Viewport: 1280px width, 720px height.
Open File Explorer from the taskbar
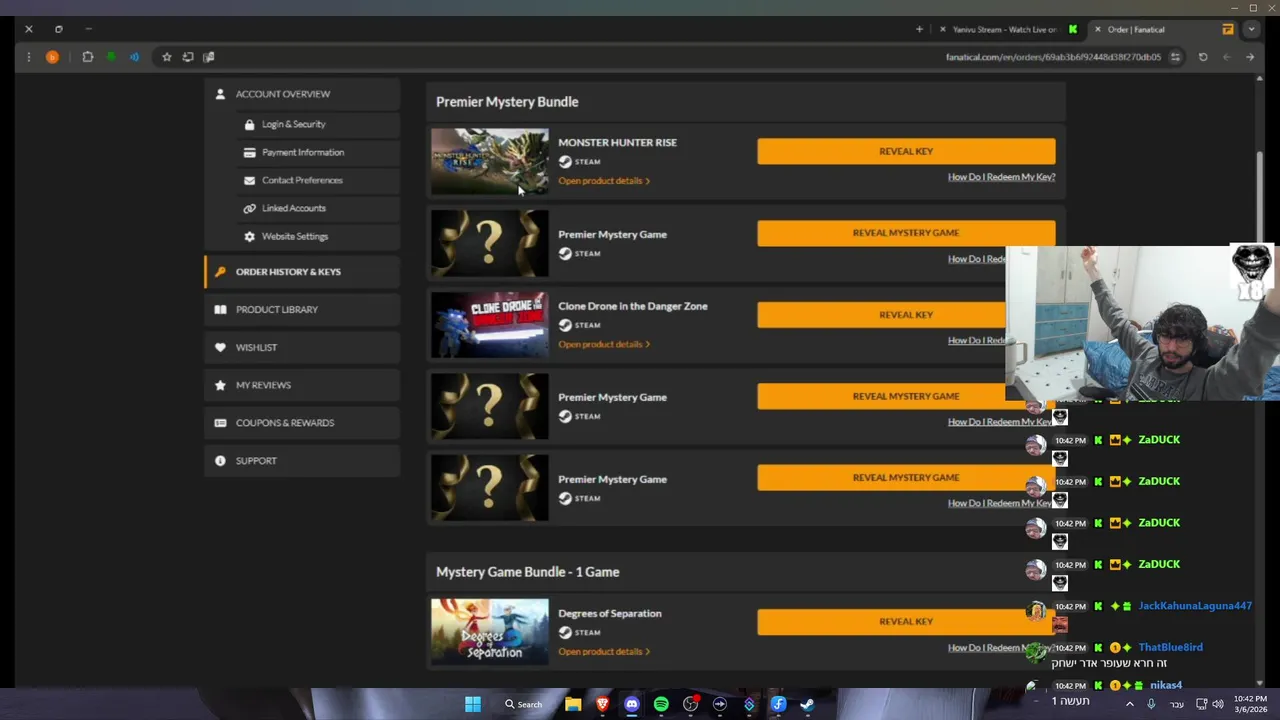pos(573,704)
